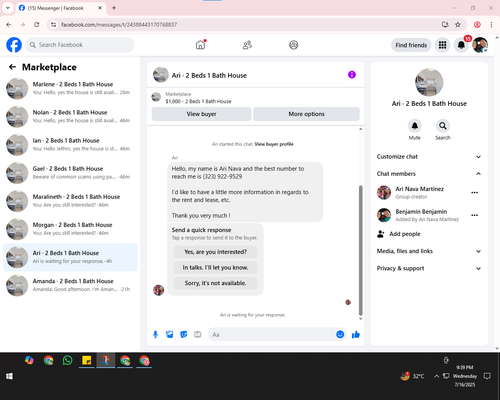This screenshot has height=400, width=500.
Task: Reload the page in browser
Action: [37, 25]
